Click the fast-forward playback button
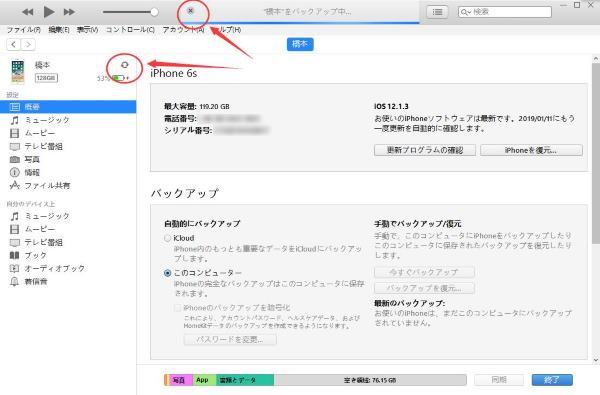Image resolution: width=600 pixels, height=395 pixels. point(69,12)
